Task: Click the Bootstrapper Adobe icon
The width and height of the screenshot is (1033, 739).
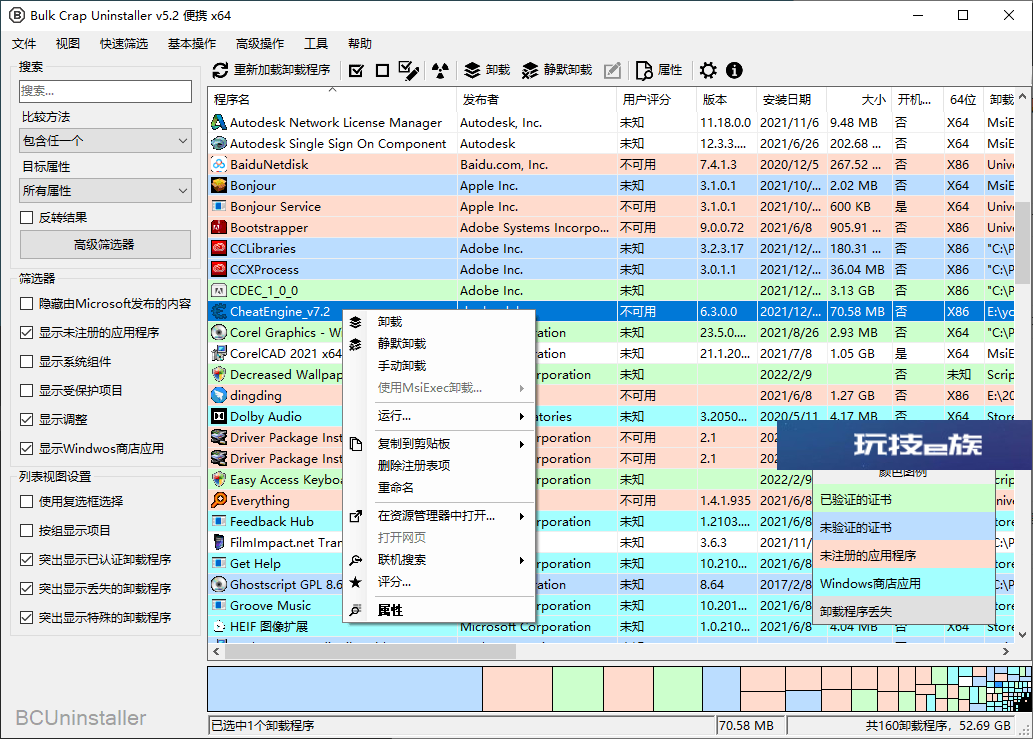Action: point(218,228)
